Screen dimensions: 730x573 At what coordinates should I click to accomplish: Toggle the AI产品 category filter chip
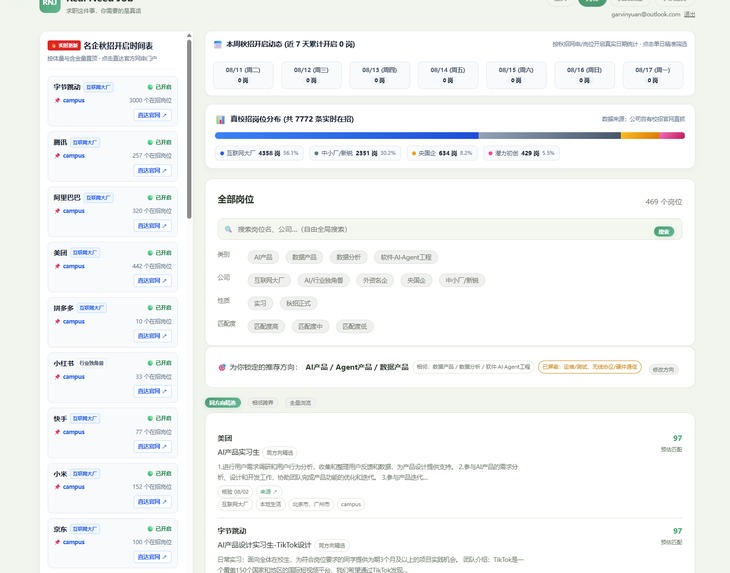coord(264,257)
